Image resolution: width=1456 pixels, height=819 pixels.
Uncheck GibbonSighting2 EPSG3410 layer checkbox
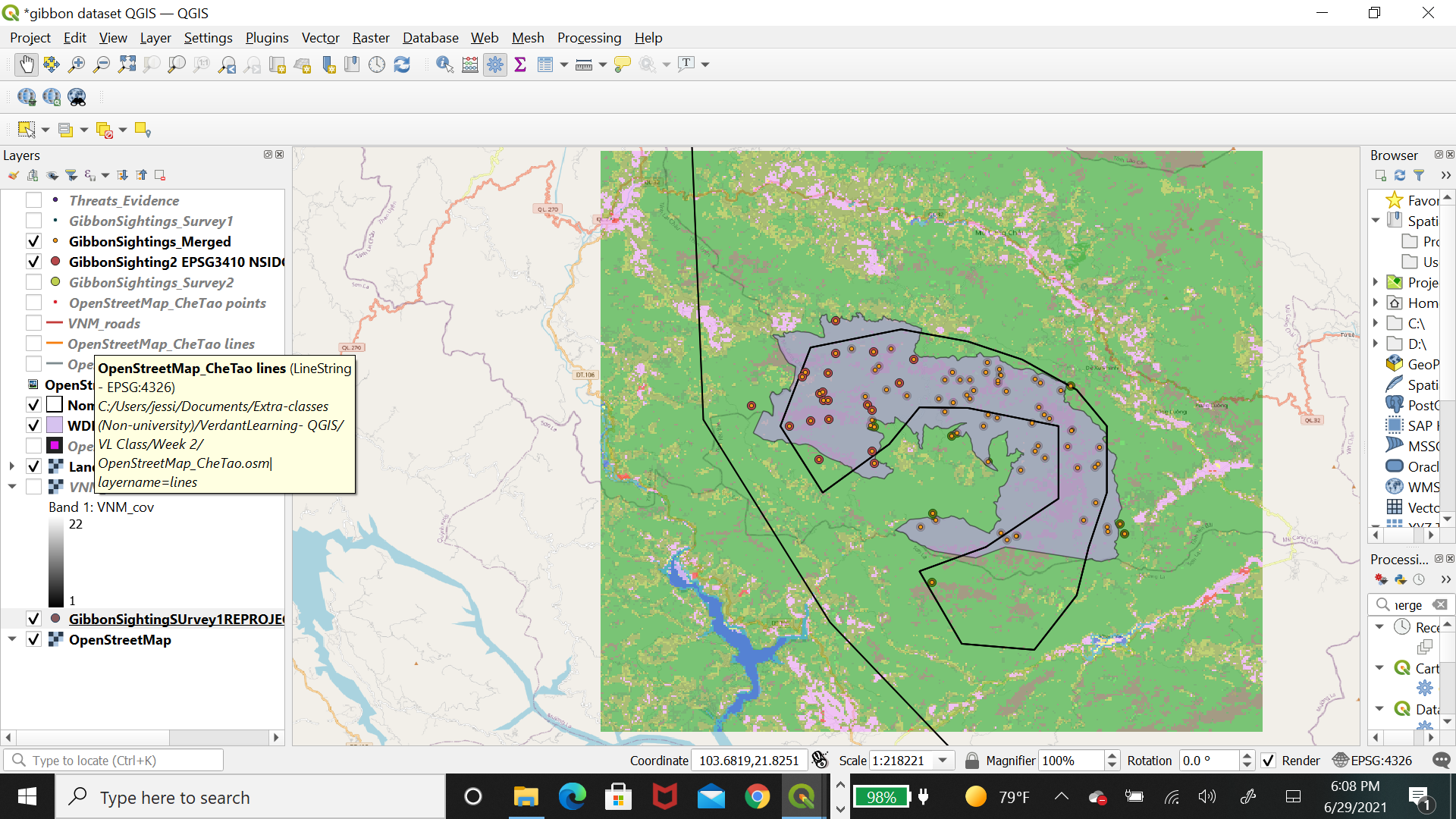coord(33,262)
